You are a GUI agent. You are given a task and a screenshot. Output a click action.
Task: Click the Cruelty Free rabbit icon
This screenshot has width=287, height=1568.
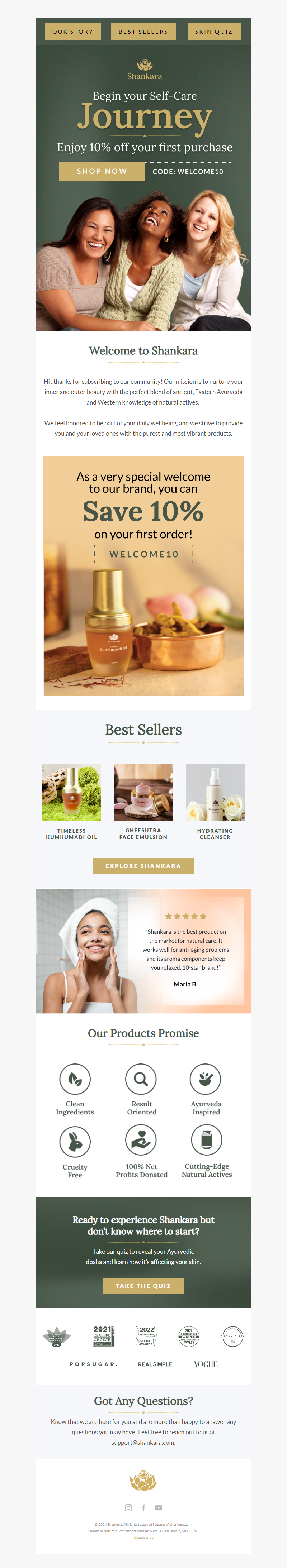pos(75,1141)
